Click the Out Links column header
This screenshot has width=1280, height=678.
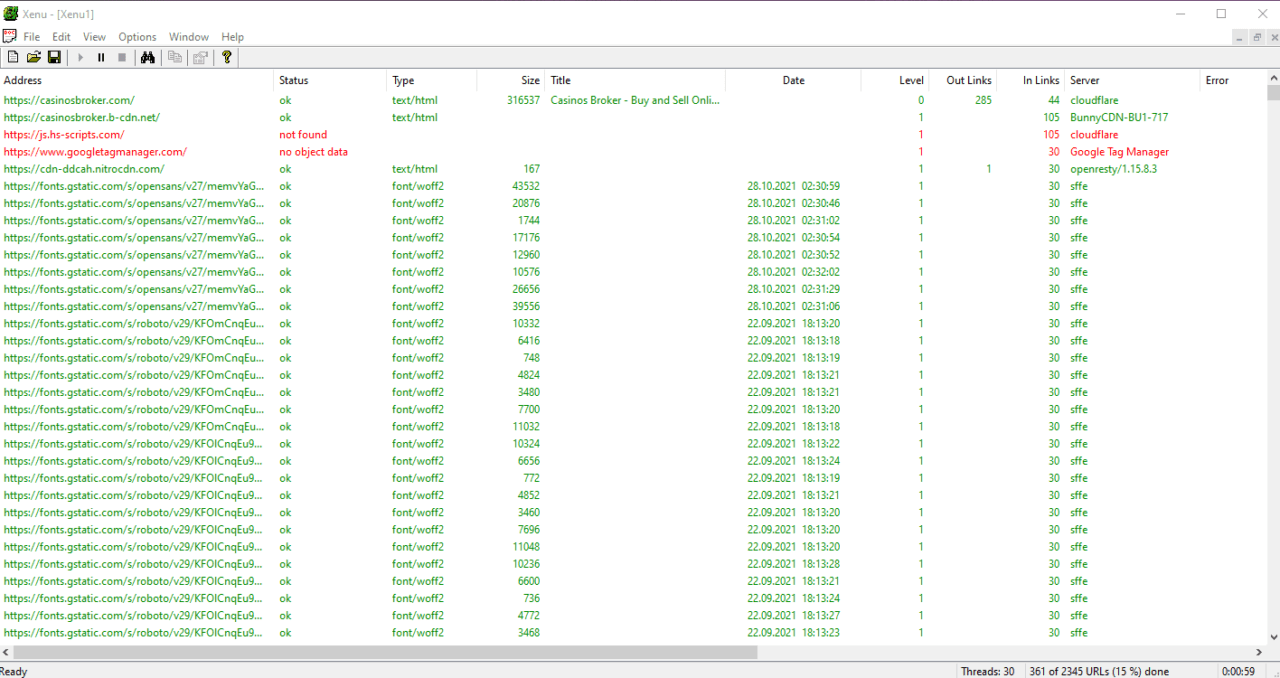click(x=968, y=80)
